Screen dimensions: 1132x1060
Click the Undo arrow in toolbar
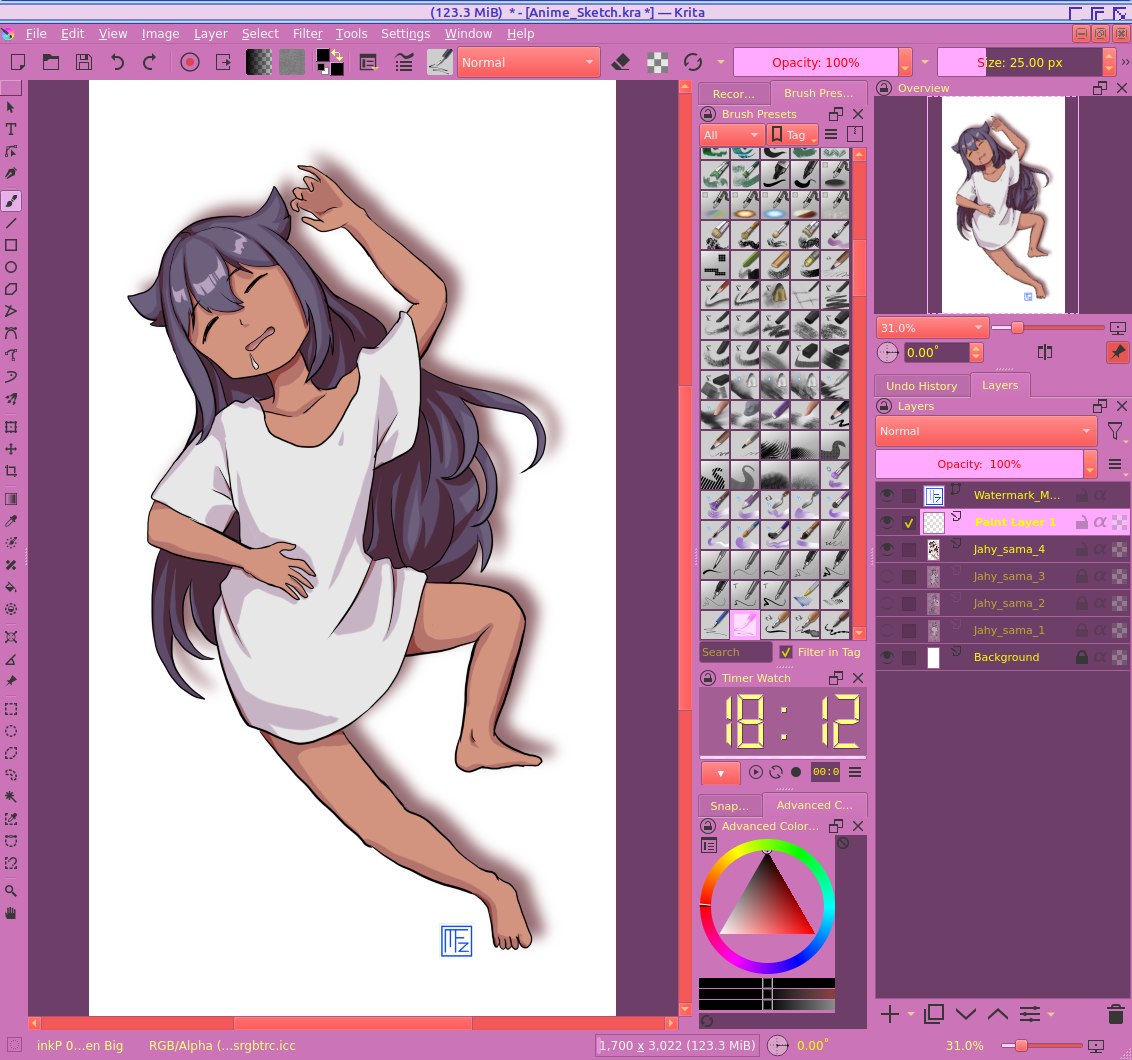[x=118, y=62]
